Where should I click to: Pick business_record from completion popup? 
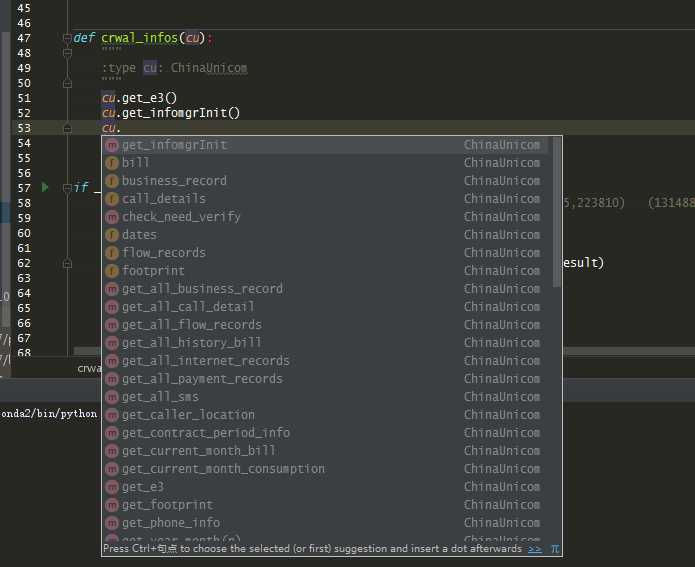pyautogui.click(x=325, y=181)
